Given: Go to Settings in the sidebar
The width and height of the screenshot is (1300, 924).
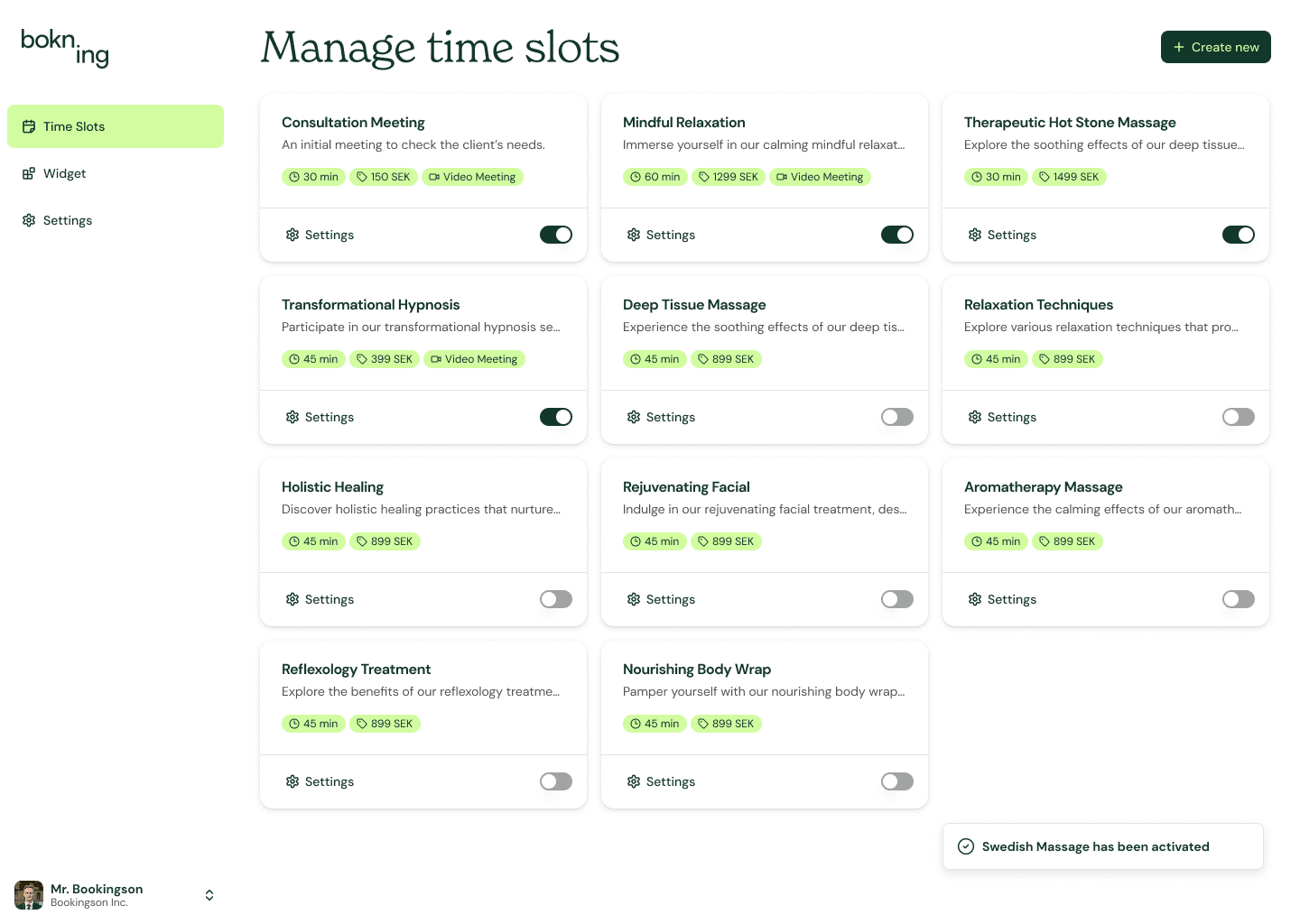Looking at the screenshot, I should 68,221.
